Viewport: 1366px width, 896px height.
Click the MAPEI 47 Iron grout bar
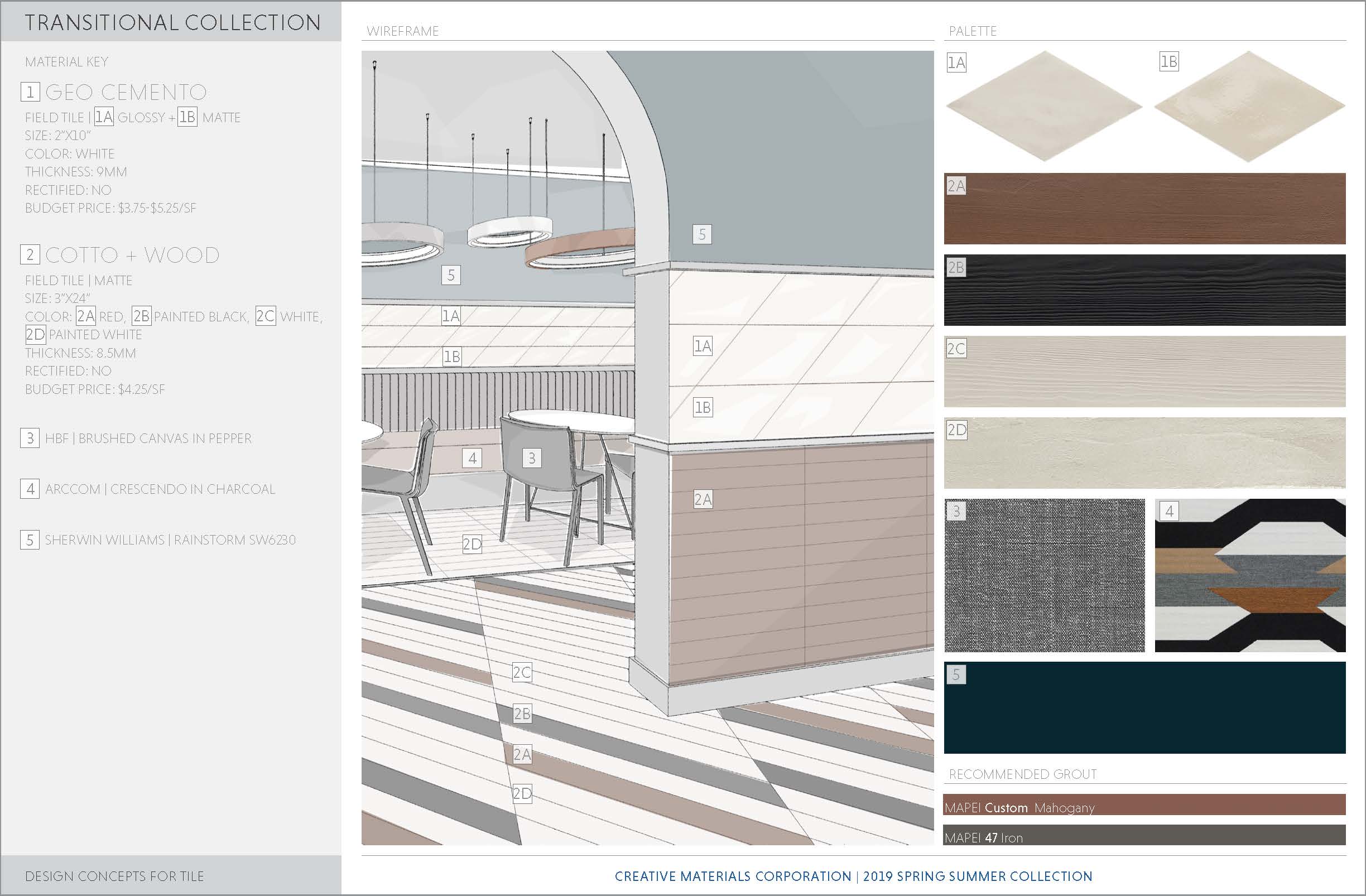(1144, 835)
